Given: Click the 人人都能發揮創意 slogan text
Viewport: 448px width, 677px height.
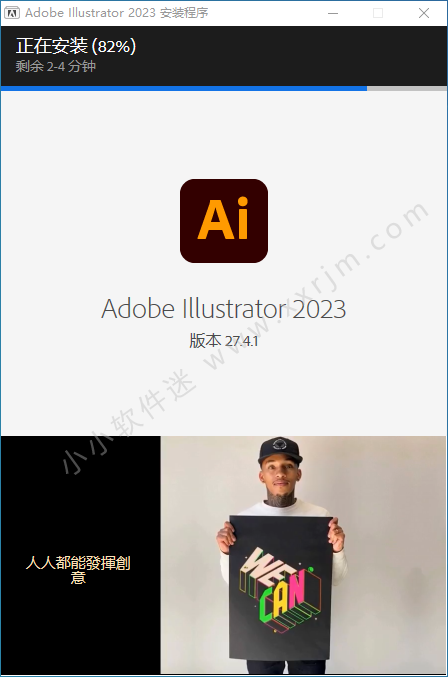Looking at the screenshot, I should coord(78,570).
